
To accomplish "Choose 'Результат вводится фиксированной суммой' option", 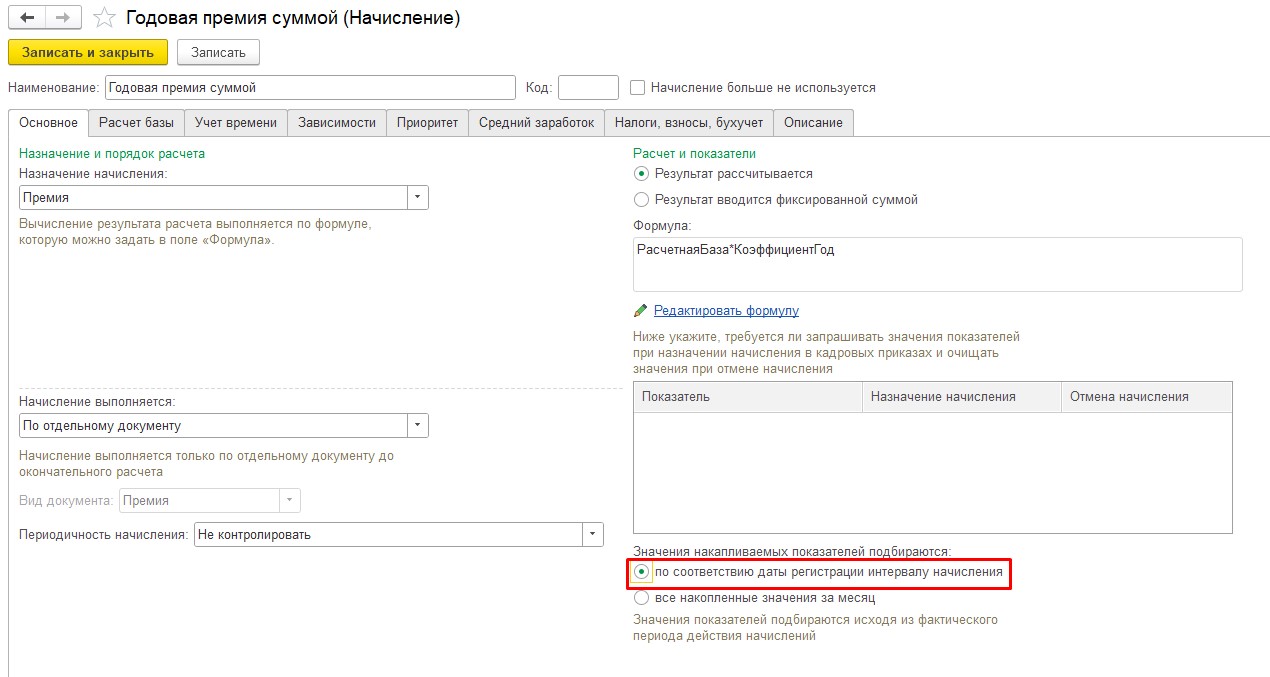I will [642, 200].
